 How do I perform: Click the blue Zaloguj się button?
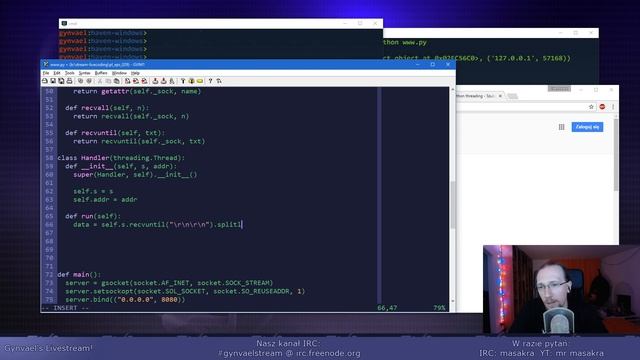point(587,127)
